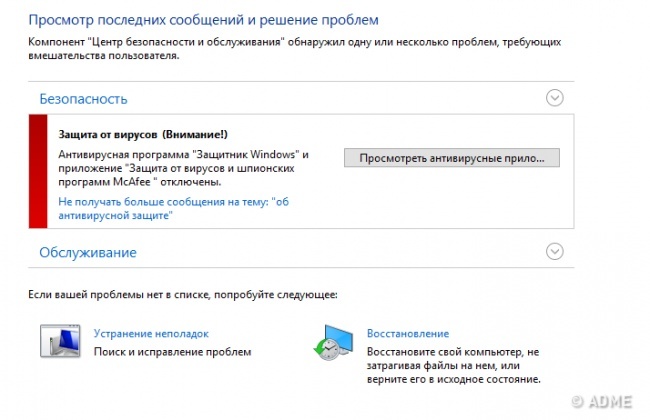Click the Безопасность section heading
This screenshot has height=420, width=650.
click(x=83, y=99)
